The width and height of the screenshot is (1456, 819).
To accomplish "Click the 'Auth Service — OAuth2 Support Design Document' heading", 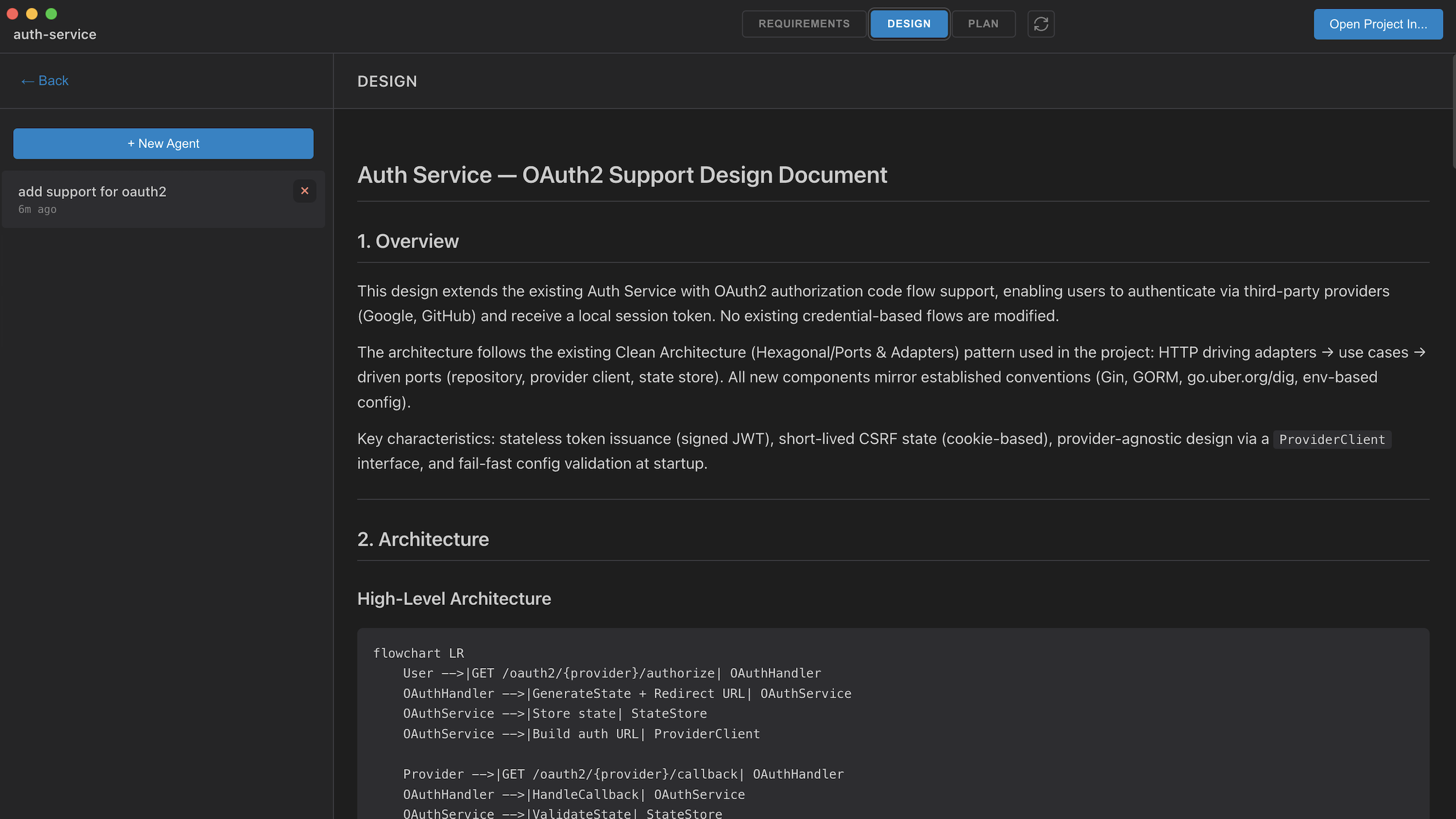I will [622, 175].
